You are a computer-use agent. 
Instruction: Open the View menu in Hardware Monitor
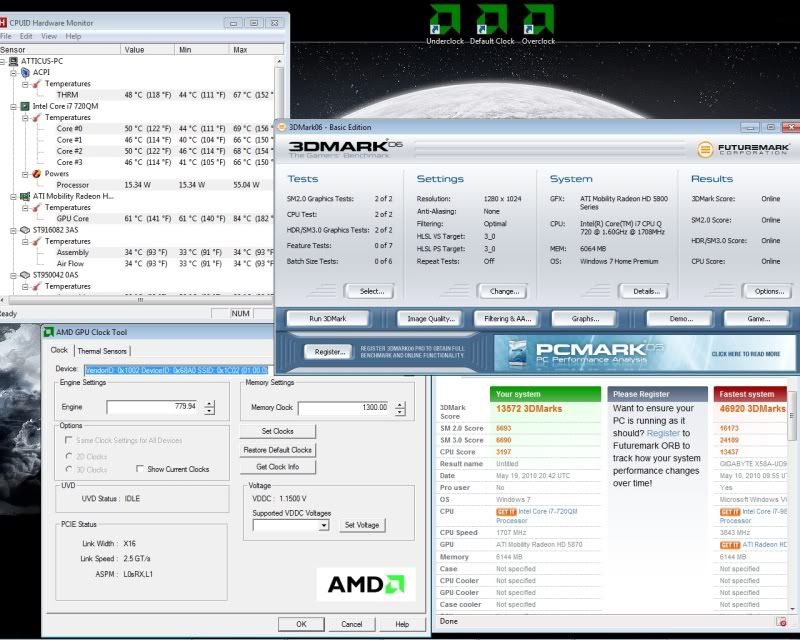pyautogui.click(x=49, y=36)
